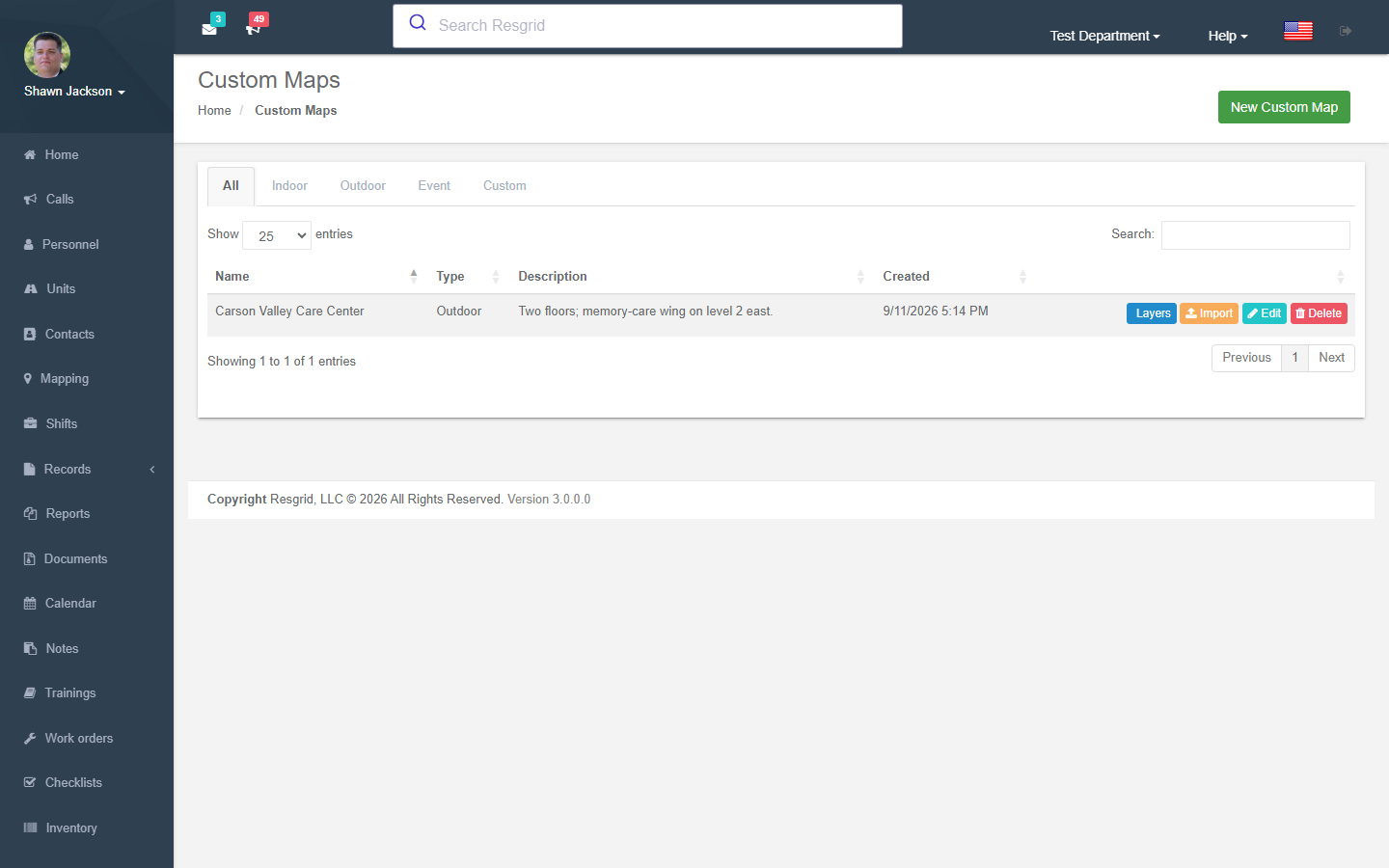Open the Help dropdown menu
Screen dimensions: 1389x868
(1228, 36)
